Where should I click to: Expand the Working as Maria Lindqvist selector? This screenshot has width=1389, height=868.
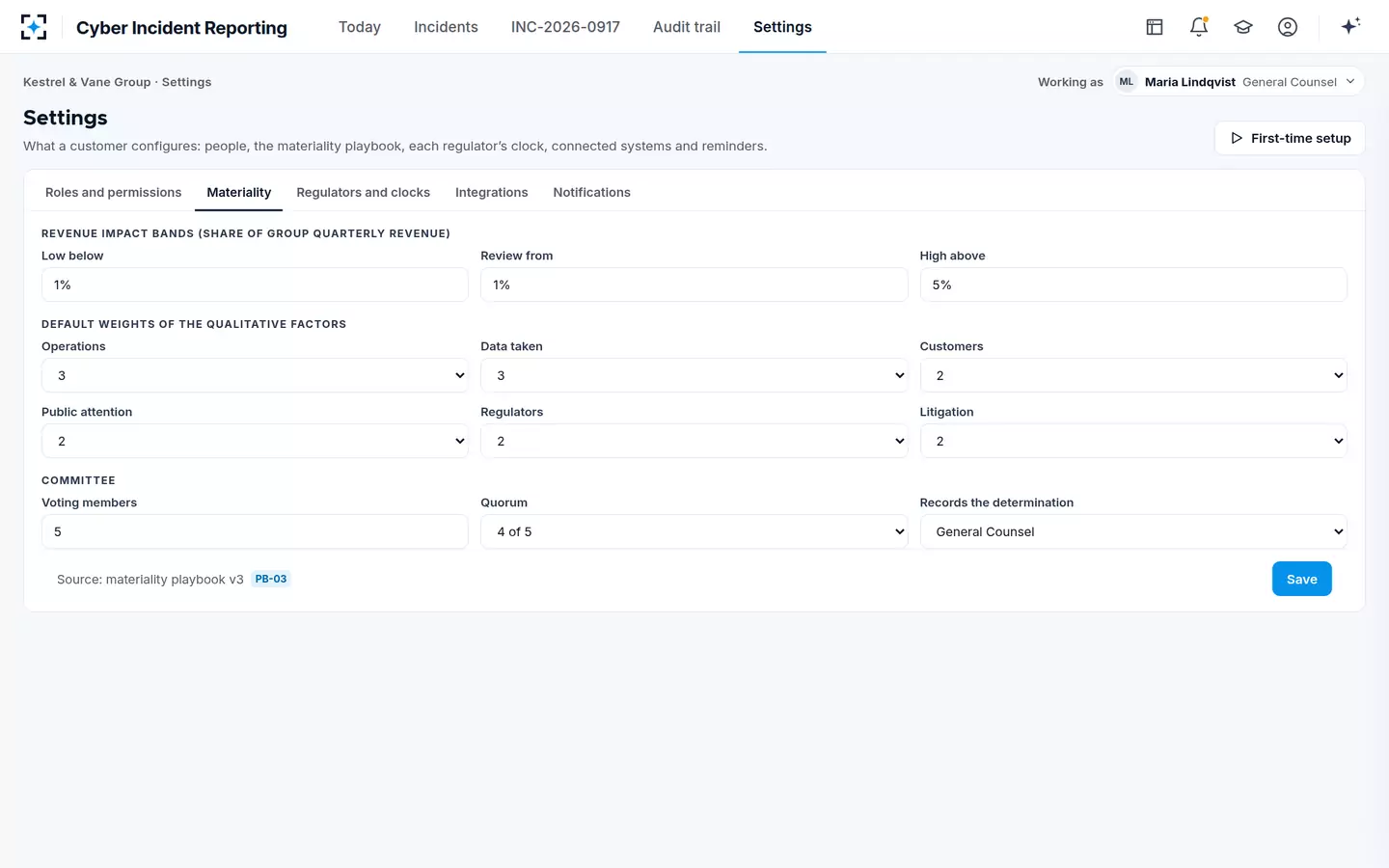[x=1239, y=82]
